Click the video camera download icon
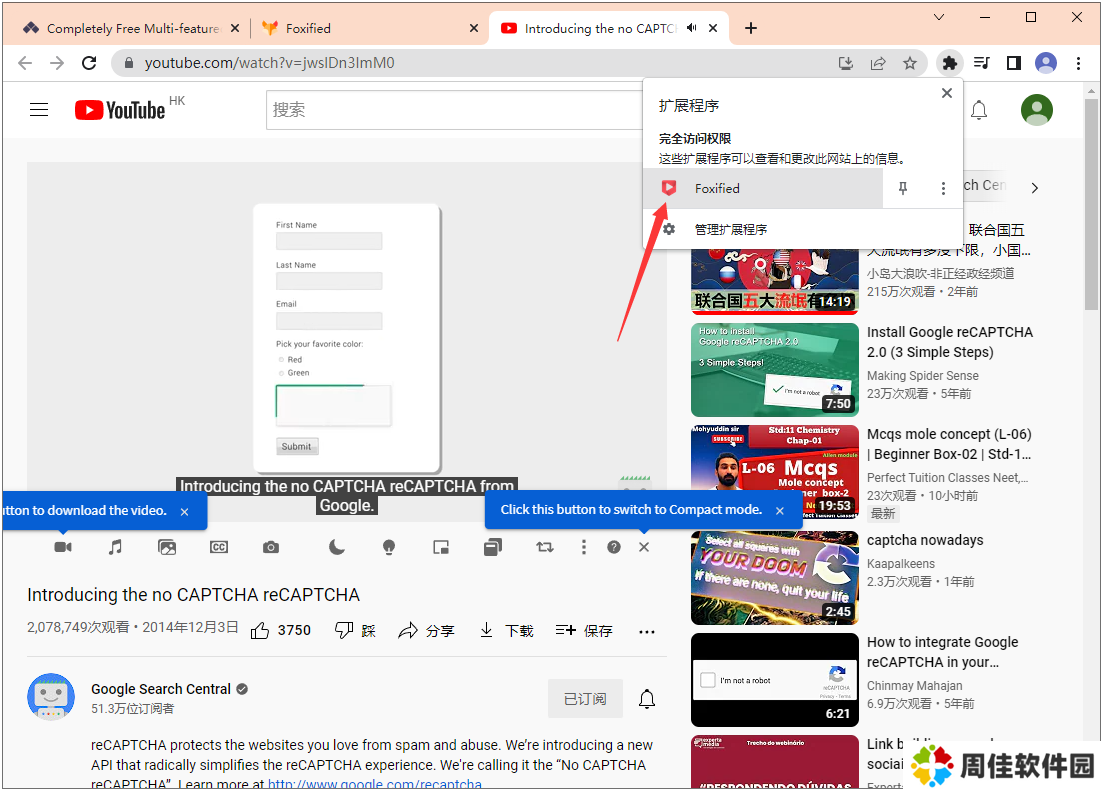The height and width of the screenshot is (791, 1103). (x=63, y=547)
